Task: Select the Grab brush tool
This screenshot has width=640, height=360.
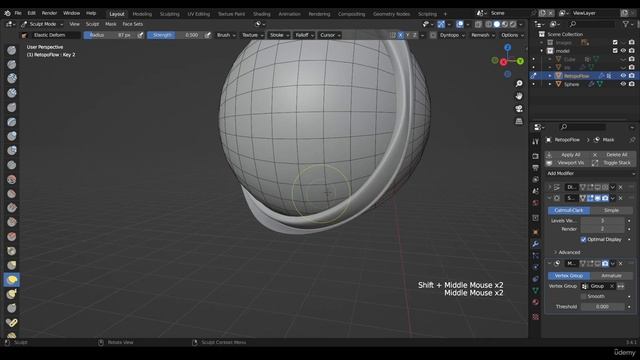Action: coord(11,265)
